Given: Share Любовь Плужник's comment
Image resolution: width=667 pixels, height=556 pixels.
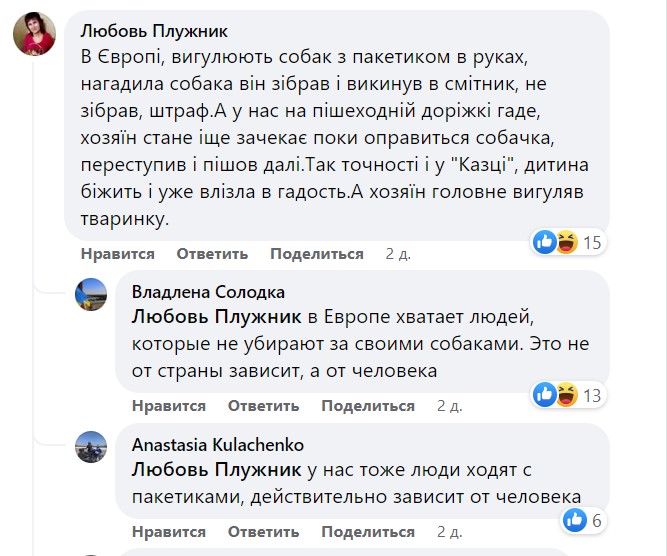Looking at the screenshot, I should coord(316,254).
